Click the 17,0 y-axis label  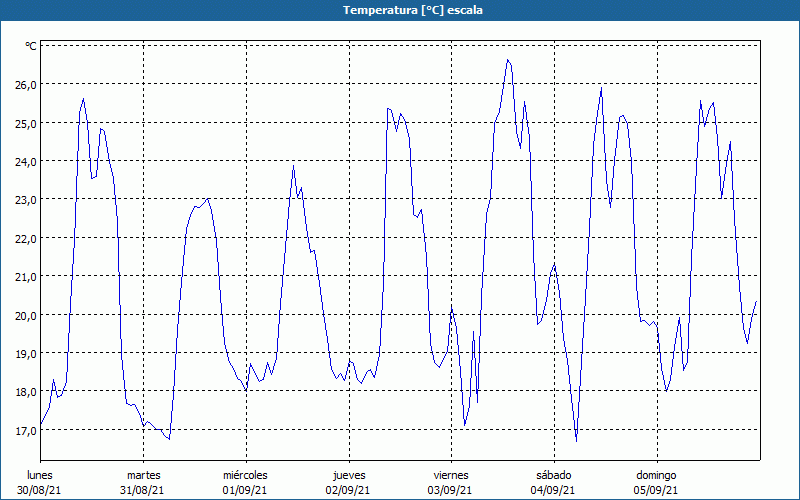[x=26, y=431]
